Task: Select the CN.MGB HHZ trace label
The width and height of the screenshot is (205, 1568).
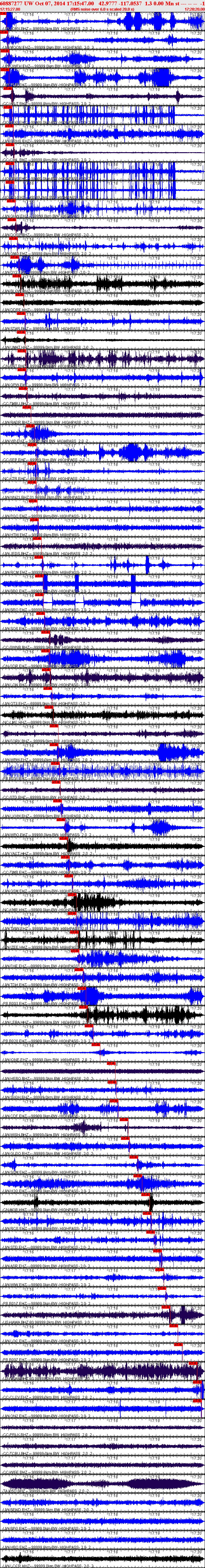Action: click(x=47, y=1210)
